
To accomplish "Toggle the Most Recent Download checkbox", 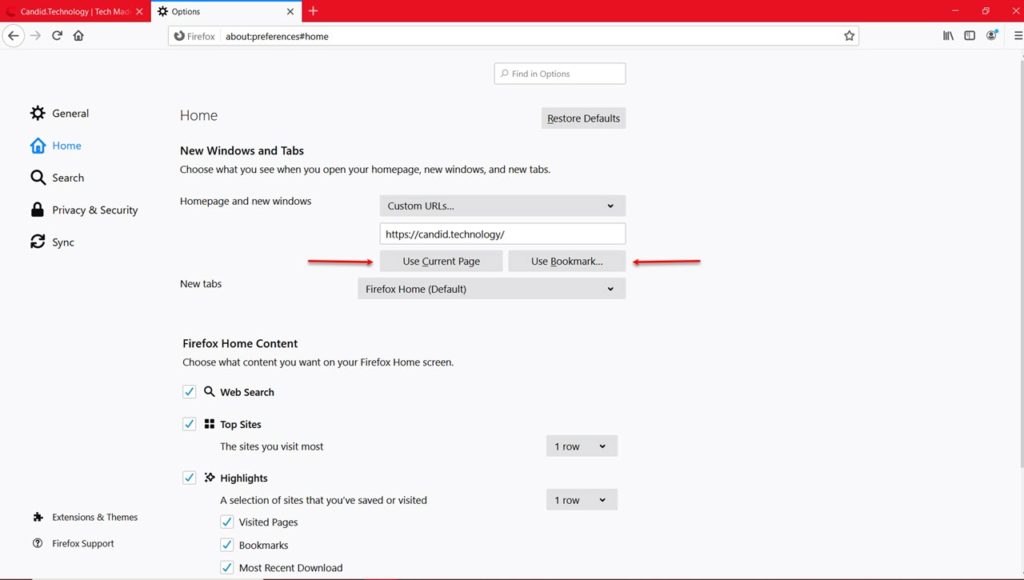I will [x=227, y=568].
